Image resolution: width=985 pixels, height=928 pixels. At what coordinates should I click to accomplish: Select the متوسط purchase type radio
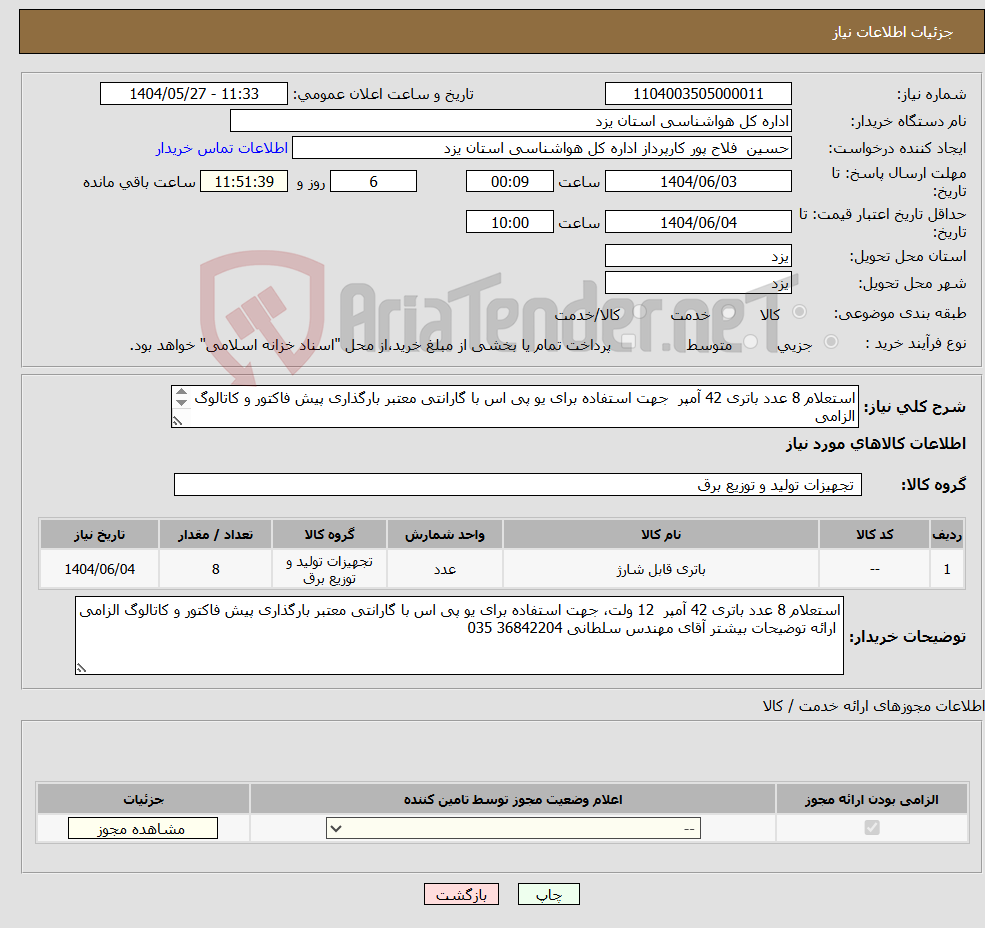tap(750, 342)
